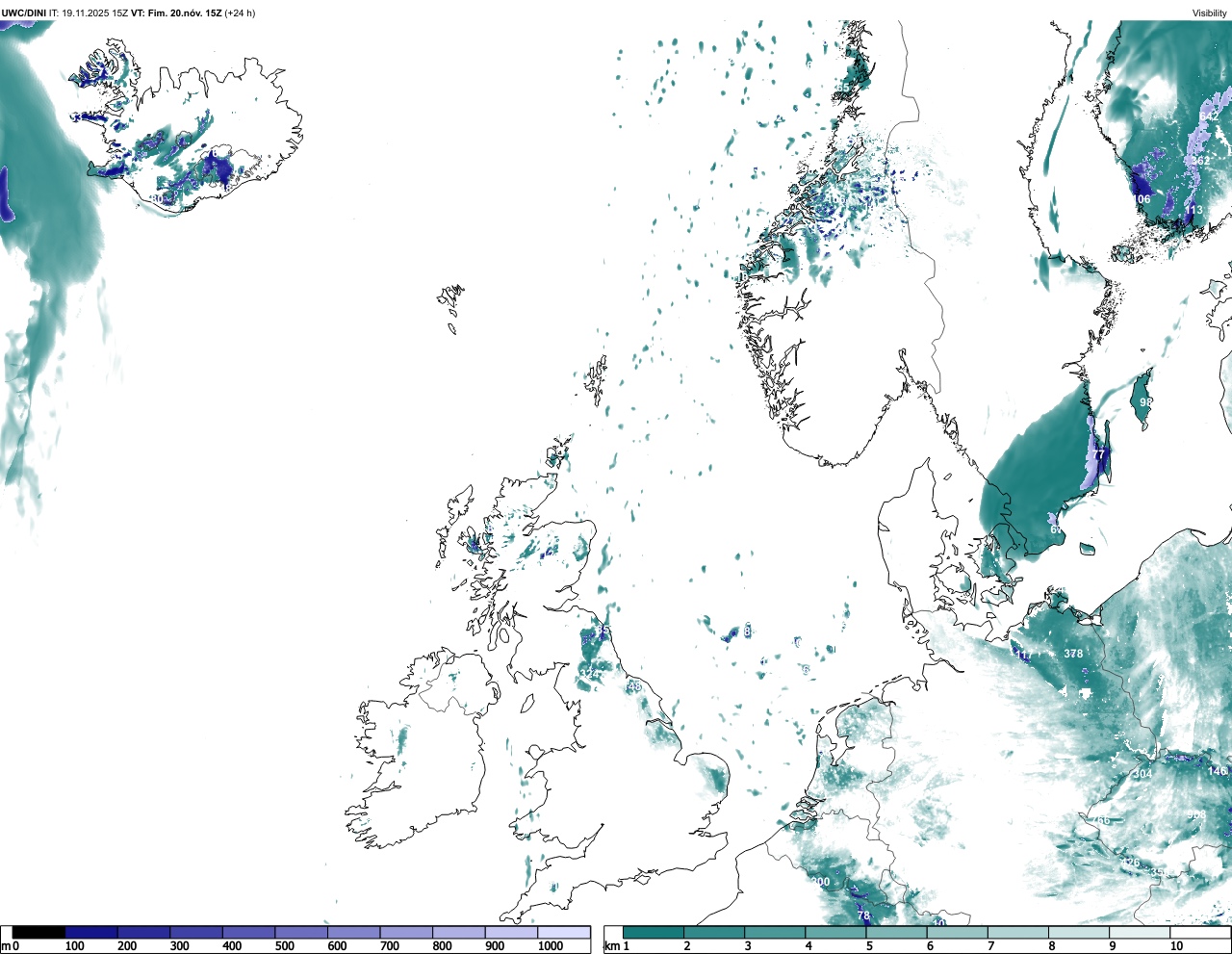Viewport: 1232px width, 954px height.
Task: Click the '304' map value
Action: coord(1142,774)
